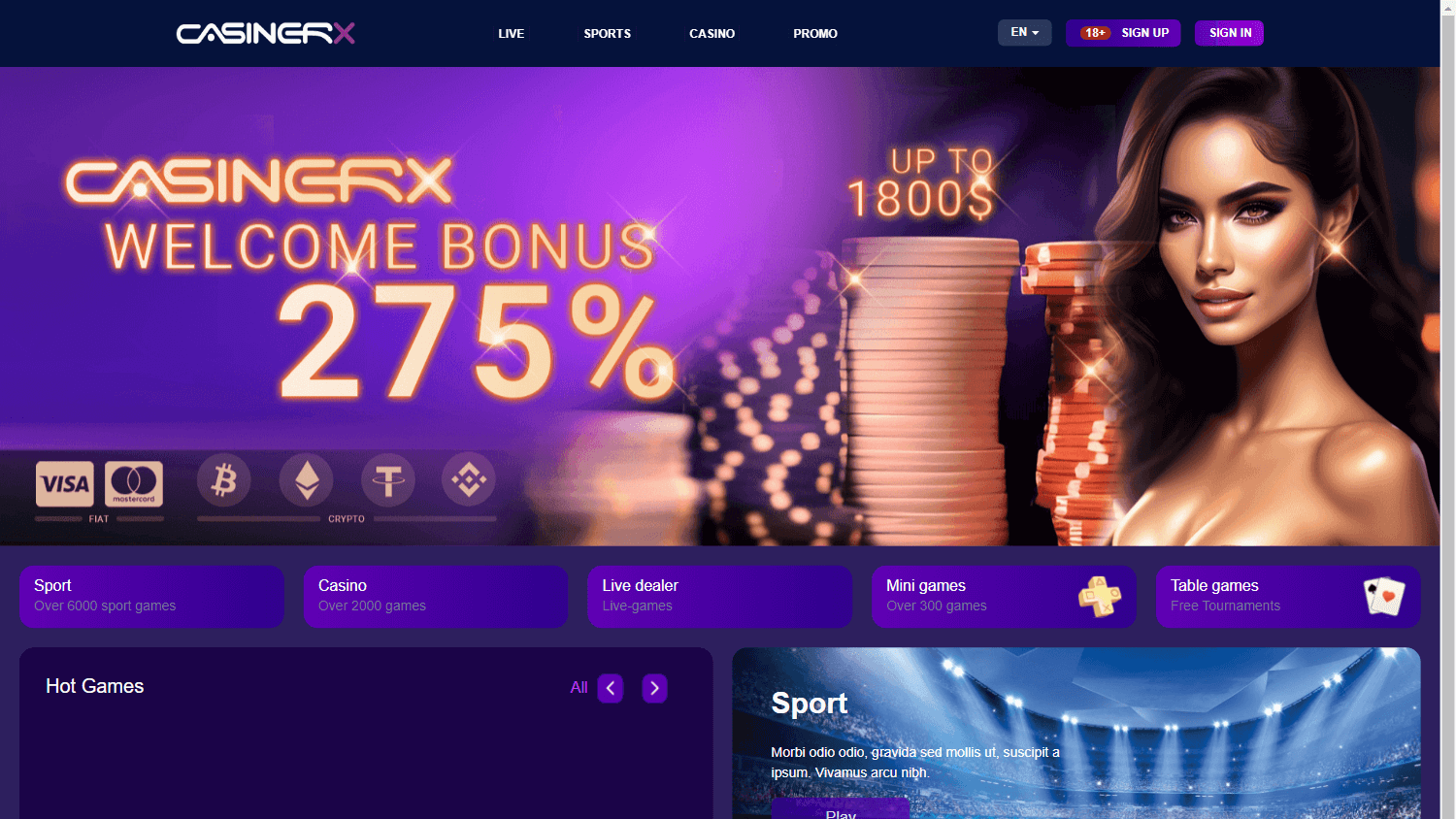Click the Mastercard payment icon
The image size is (1456, 819).
(x=134, y=483)
